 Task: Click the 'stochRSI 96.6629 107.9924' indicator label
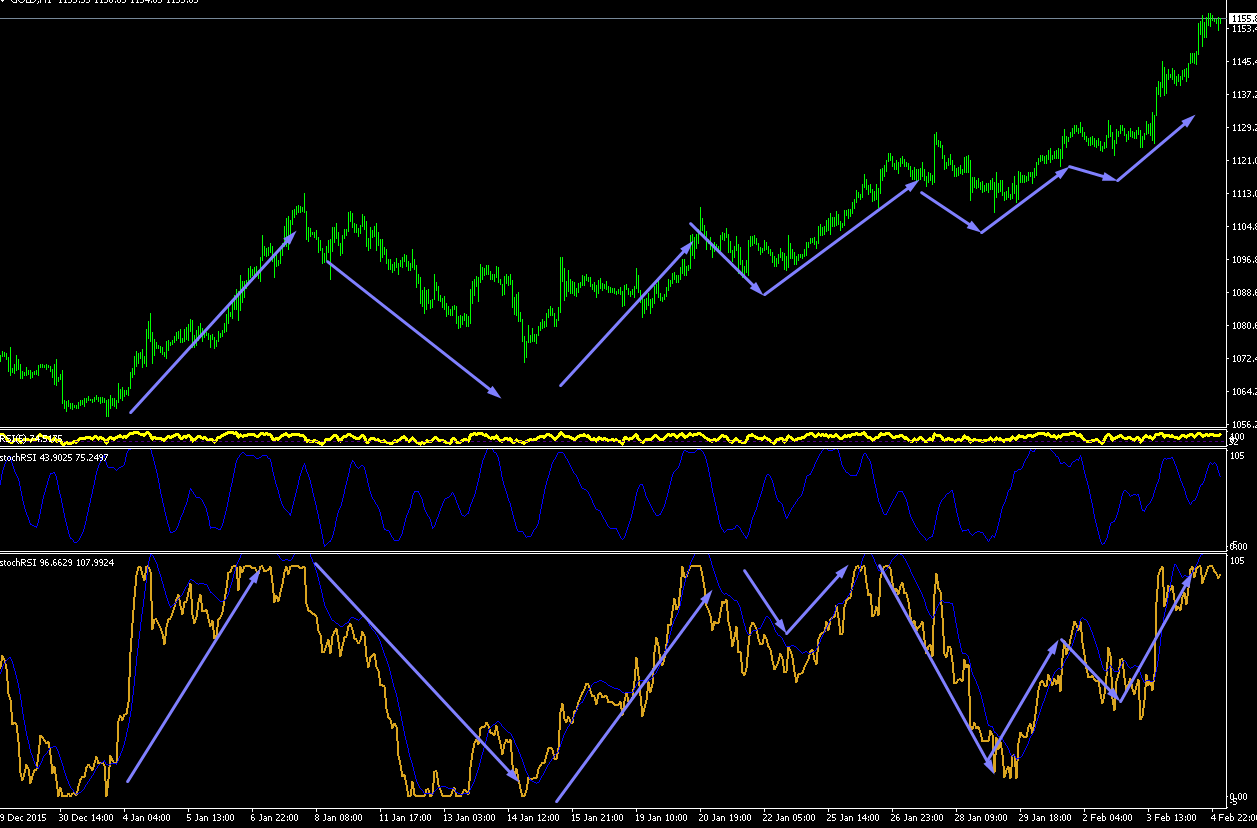click(x=57, y=563)
